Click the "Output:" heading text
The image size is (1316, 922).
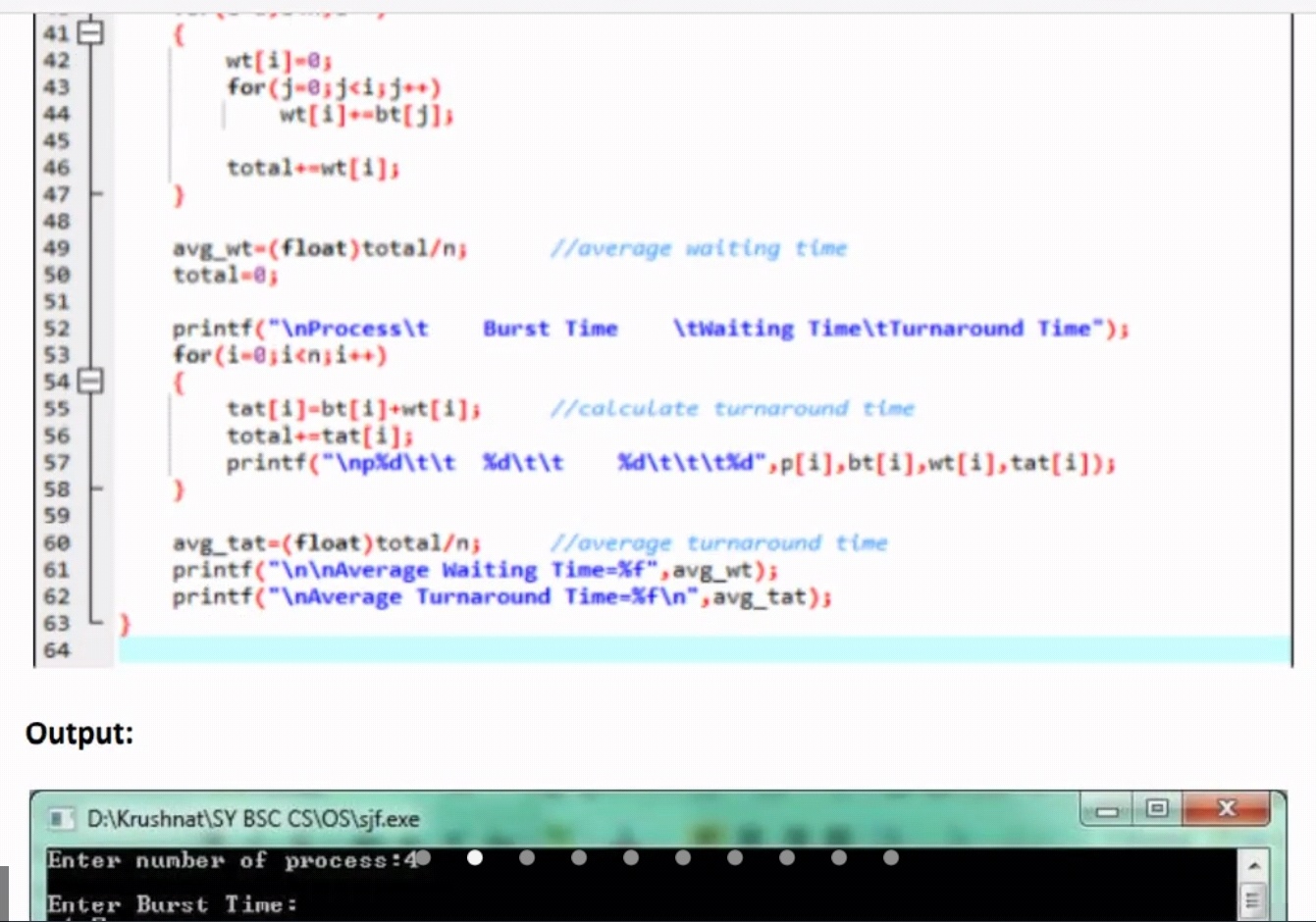(x=79, y=733)
